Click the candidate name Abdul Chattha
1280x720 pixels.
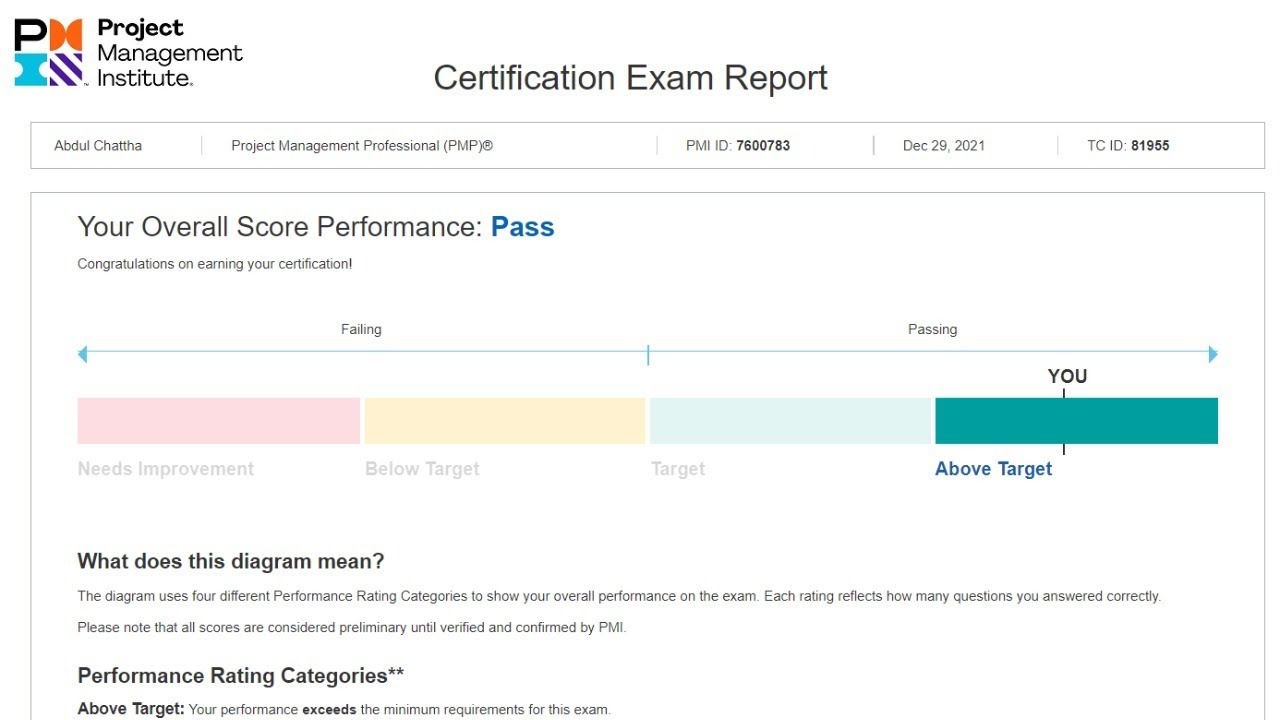98,146
